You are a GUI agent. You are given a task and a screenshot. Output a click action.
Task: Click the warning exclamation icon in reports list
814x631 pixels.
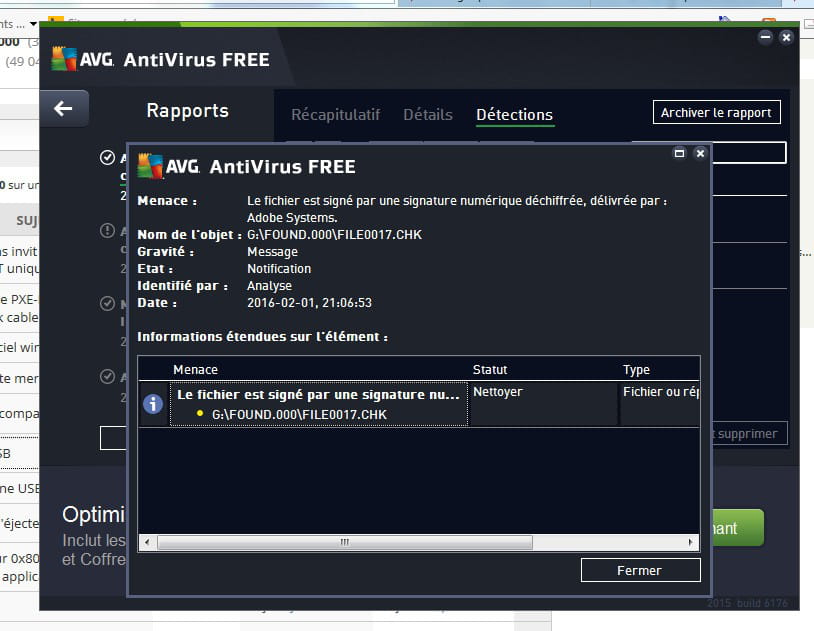click(x=107, y=230)
